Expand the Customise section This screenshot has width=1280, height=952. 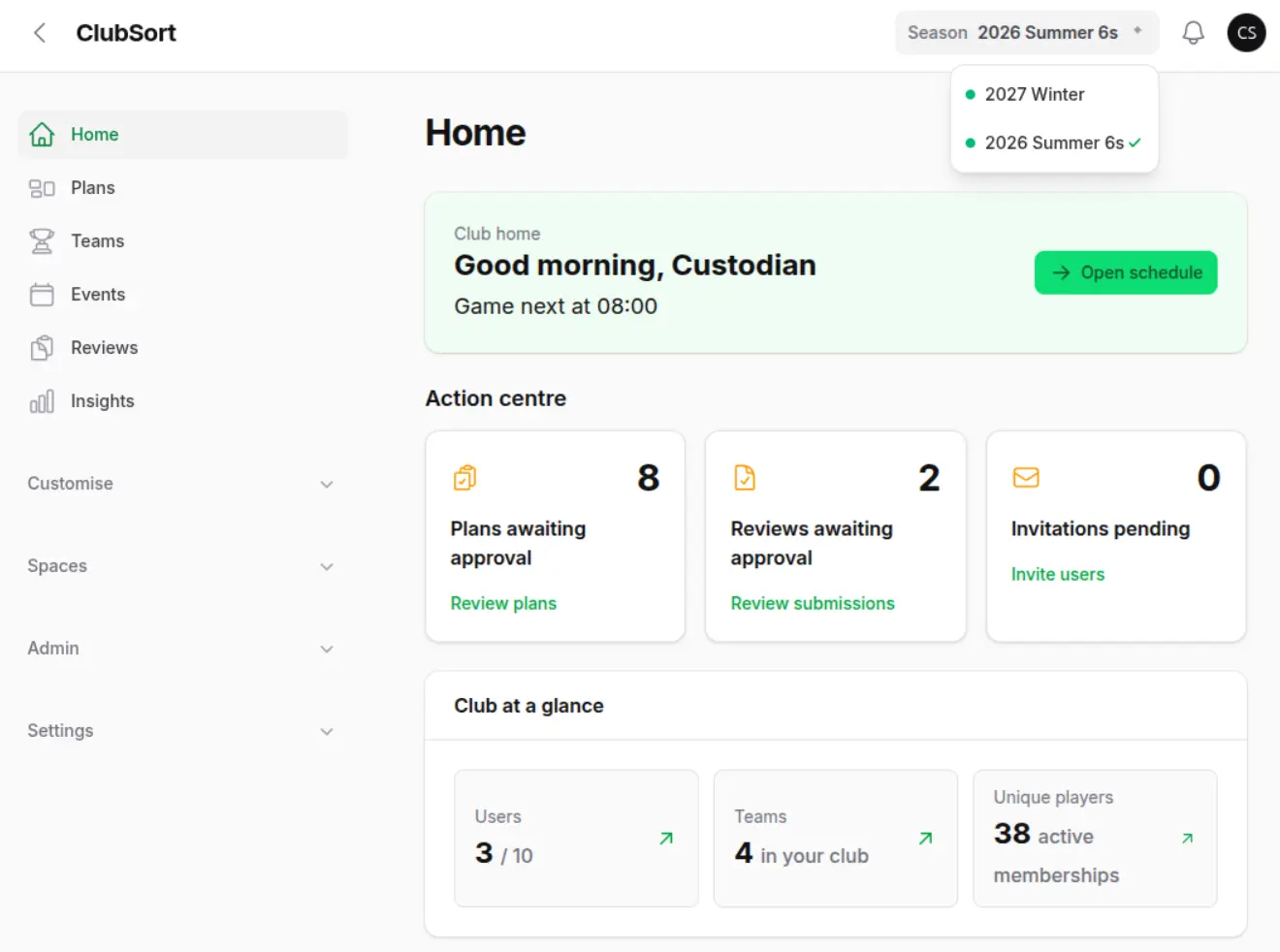182,484
